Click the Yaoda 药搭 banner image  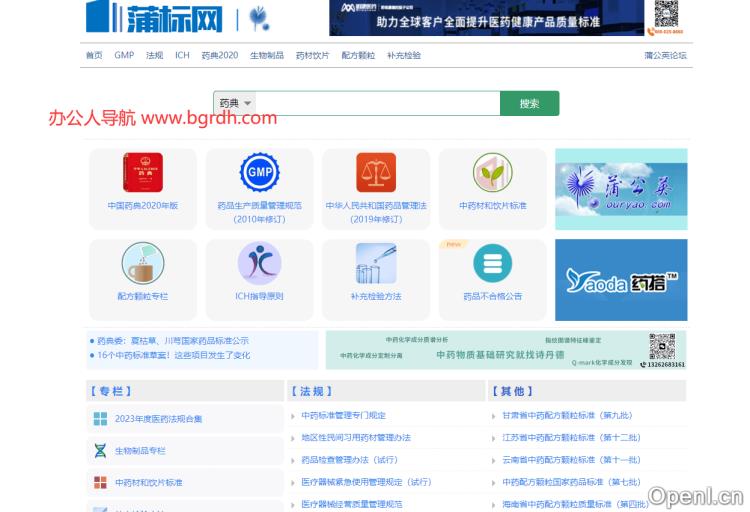[x=621, y=280]
